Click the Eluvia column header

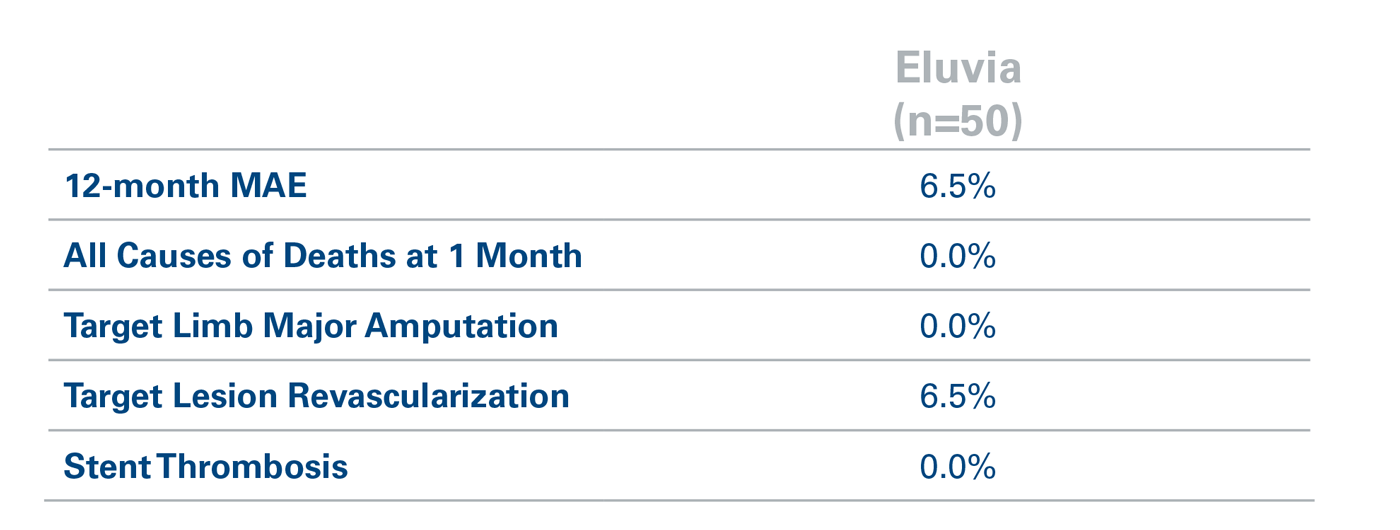[x=957, y=69]
